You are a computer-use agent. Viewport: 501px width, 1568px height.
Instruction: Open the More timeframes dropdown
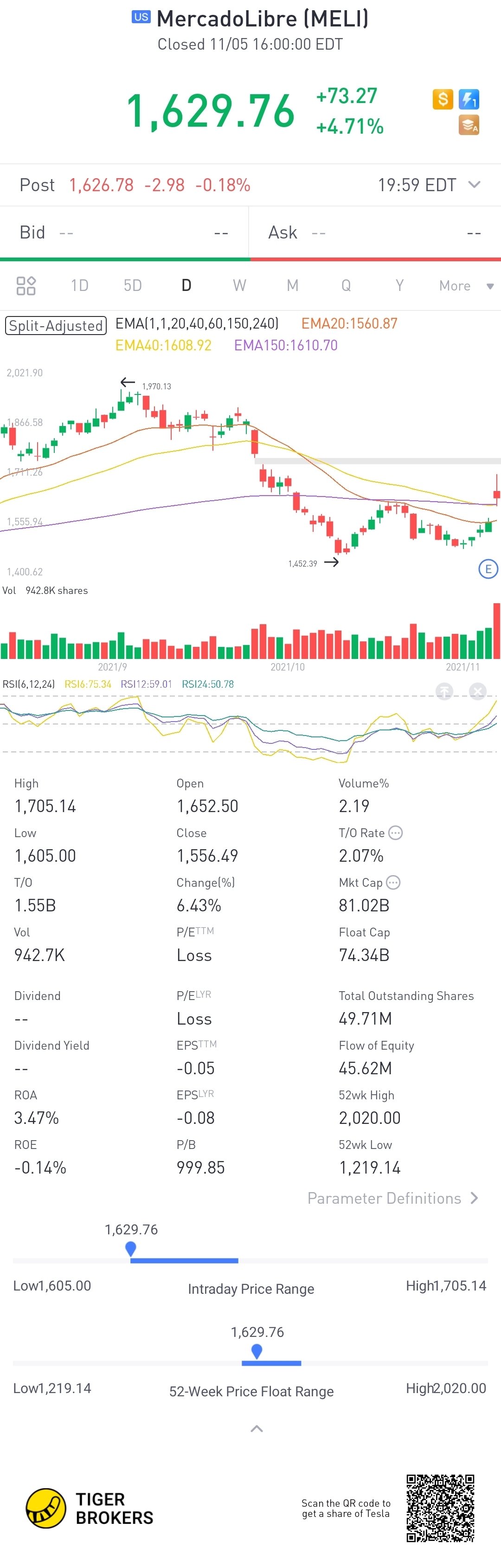466,285
